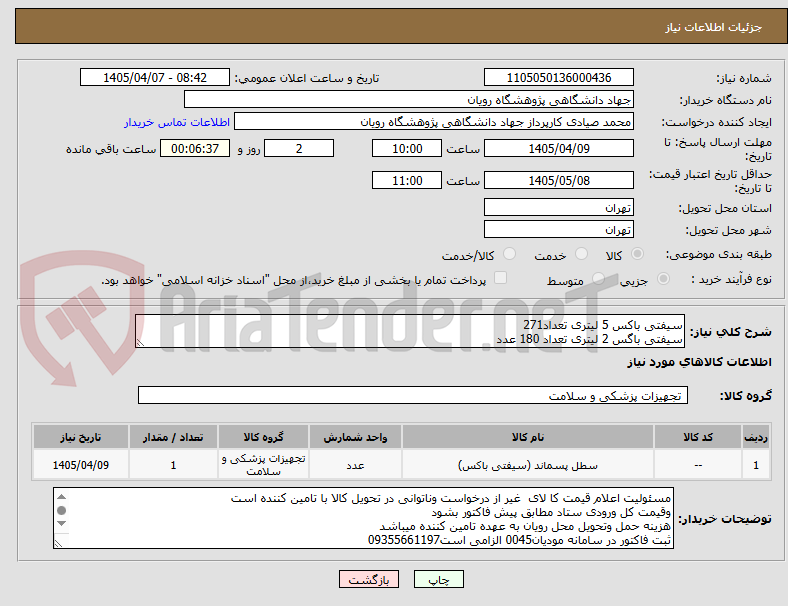Viewport: 788px width, 606px height.
Task: Click the ردیف column header
Action: (755, 437)
